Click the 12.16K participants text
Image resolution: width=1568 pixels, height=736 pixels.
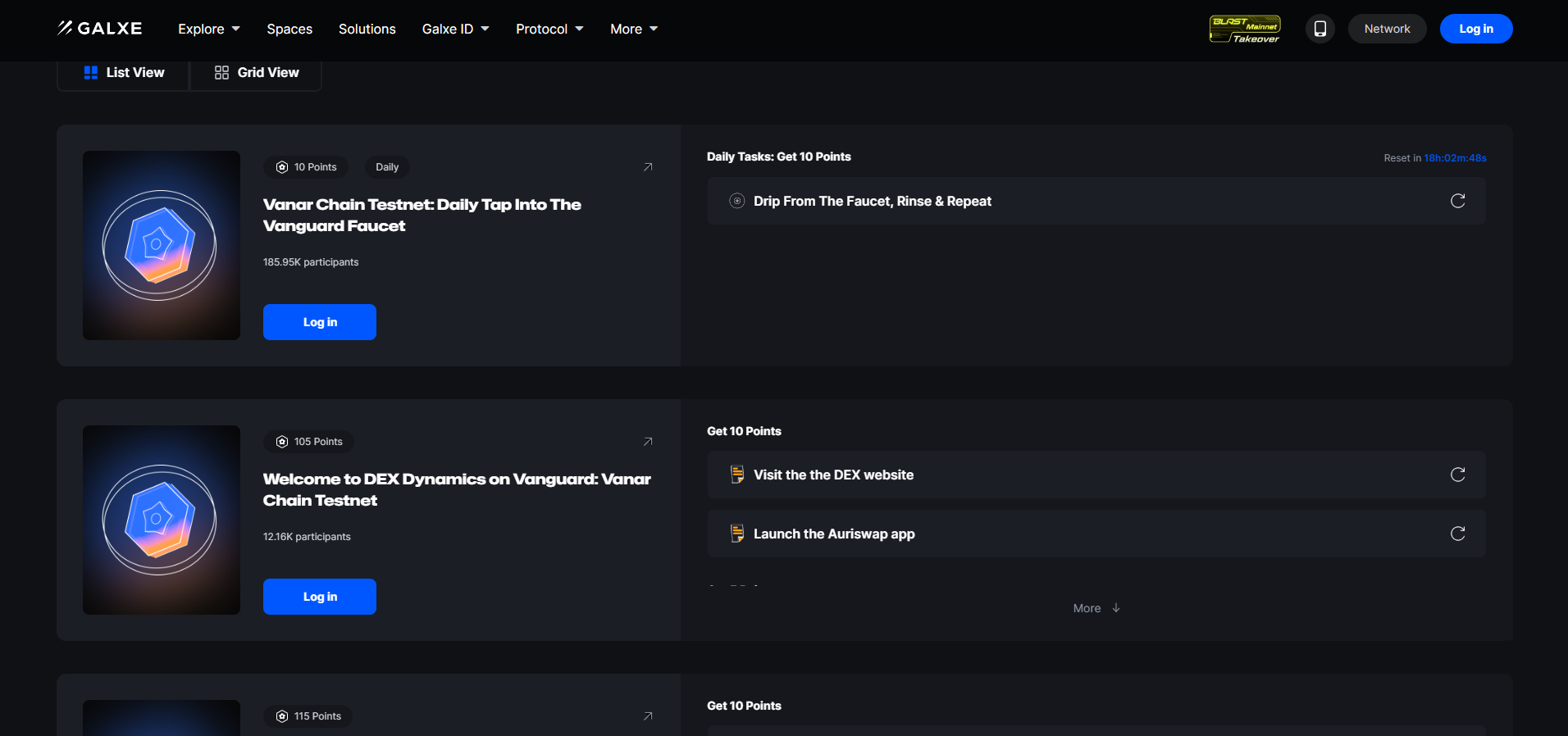pos(307,537)
